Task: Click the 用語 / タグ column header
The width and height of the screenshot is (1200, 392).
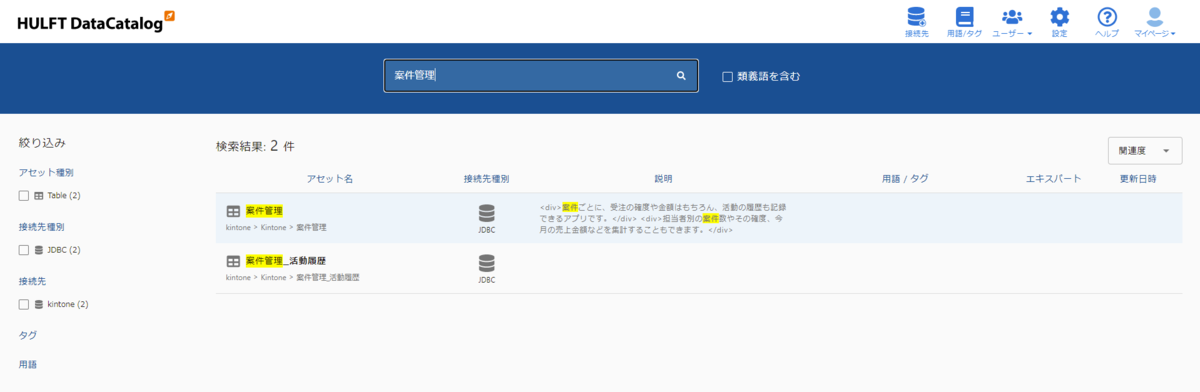Action: pos(904,179)
